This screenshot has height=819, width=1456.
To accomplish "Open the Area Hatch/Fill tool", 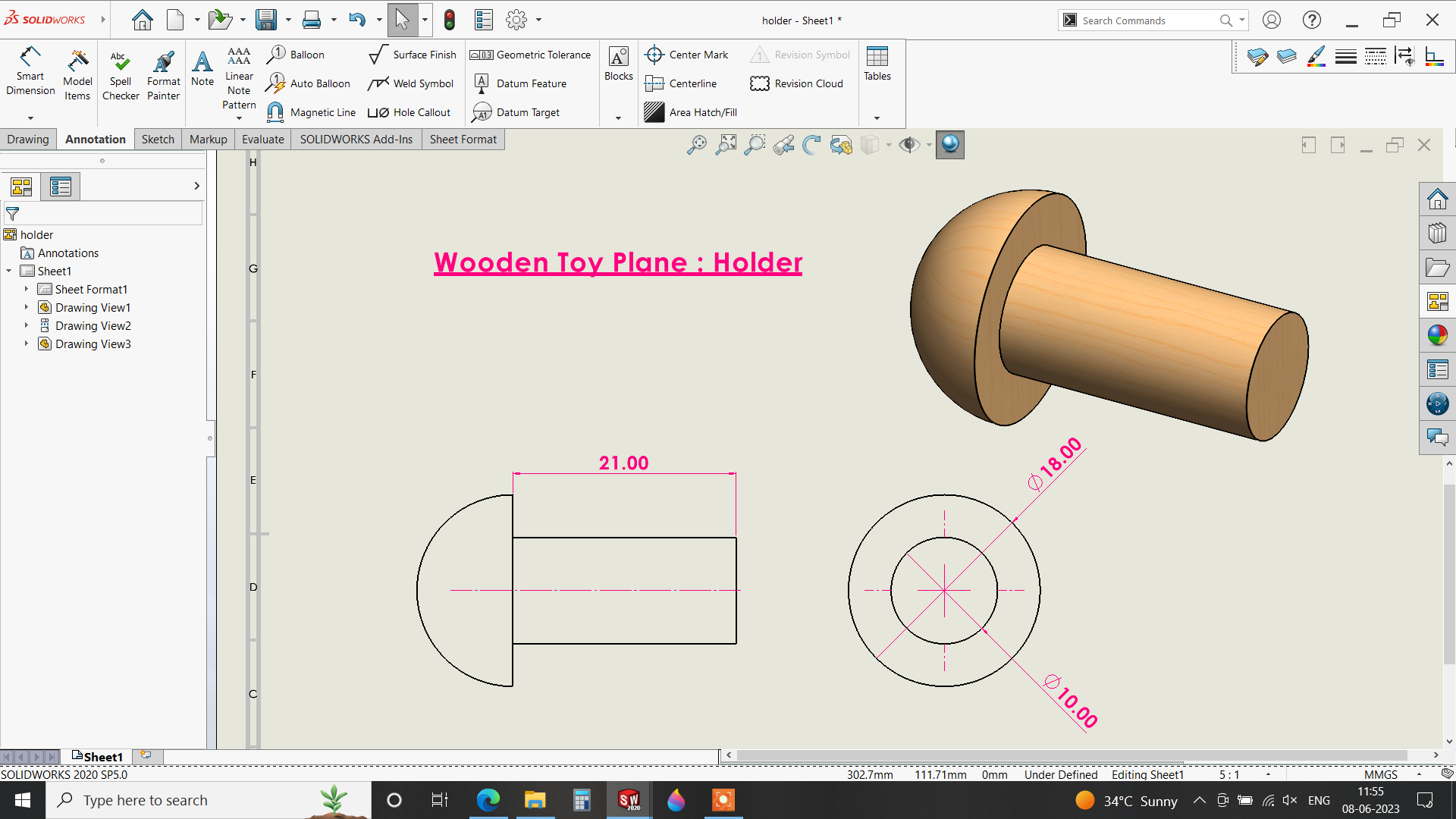I will pos(691,112).
